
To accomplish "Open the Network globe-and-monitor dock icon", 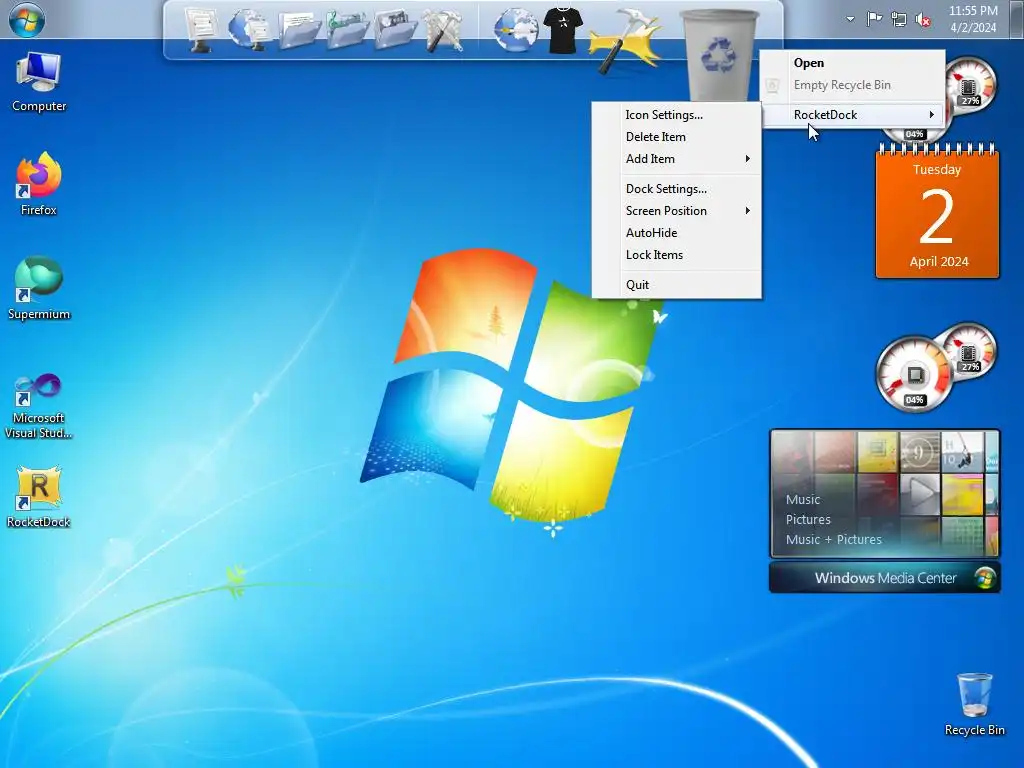I will click(x=249, y=29).
